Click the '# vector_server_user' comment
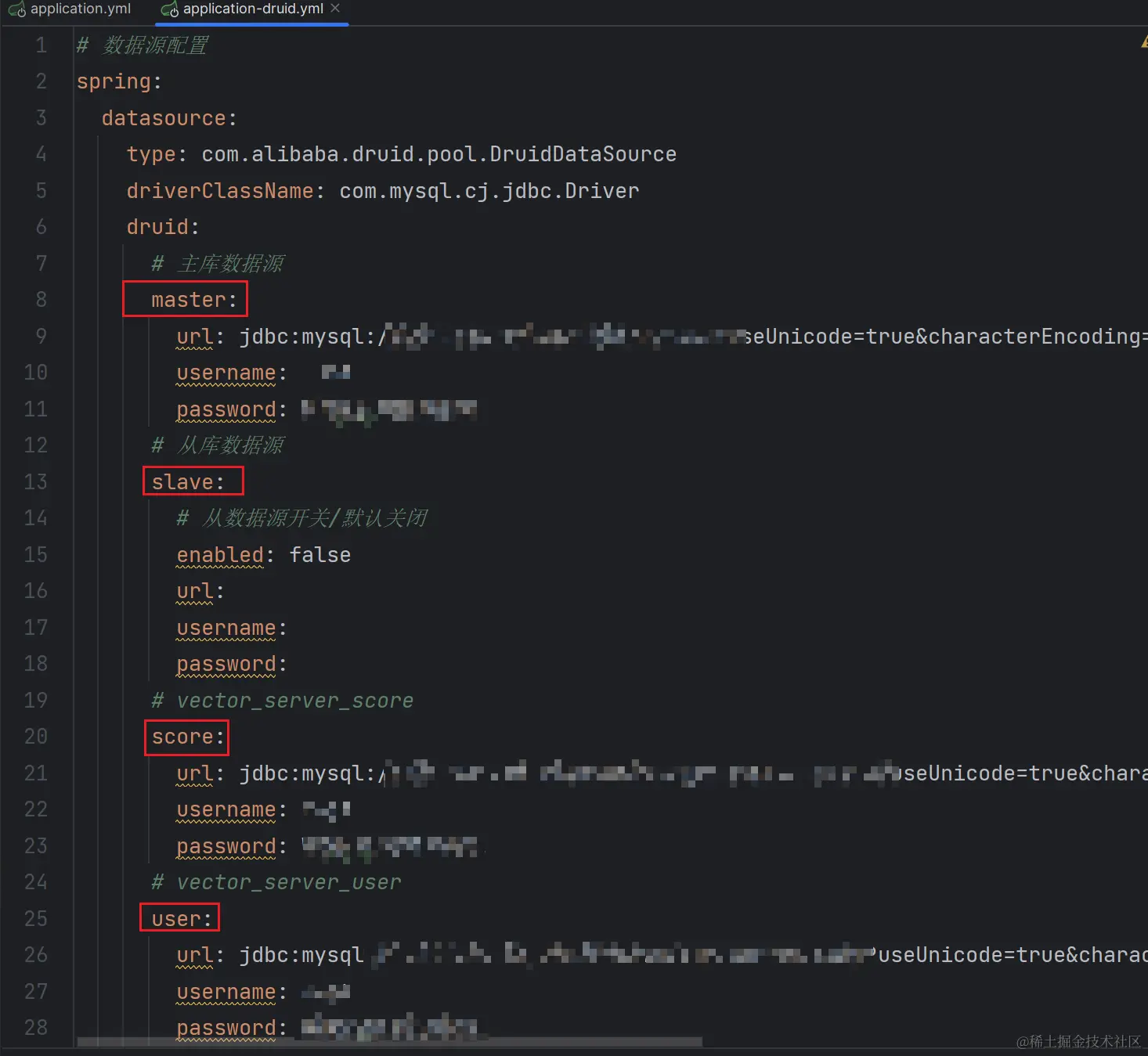Image resolution: width=1148 pixels, height=1056 pixels. point(276,882)
